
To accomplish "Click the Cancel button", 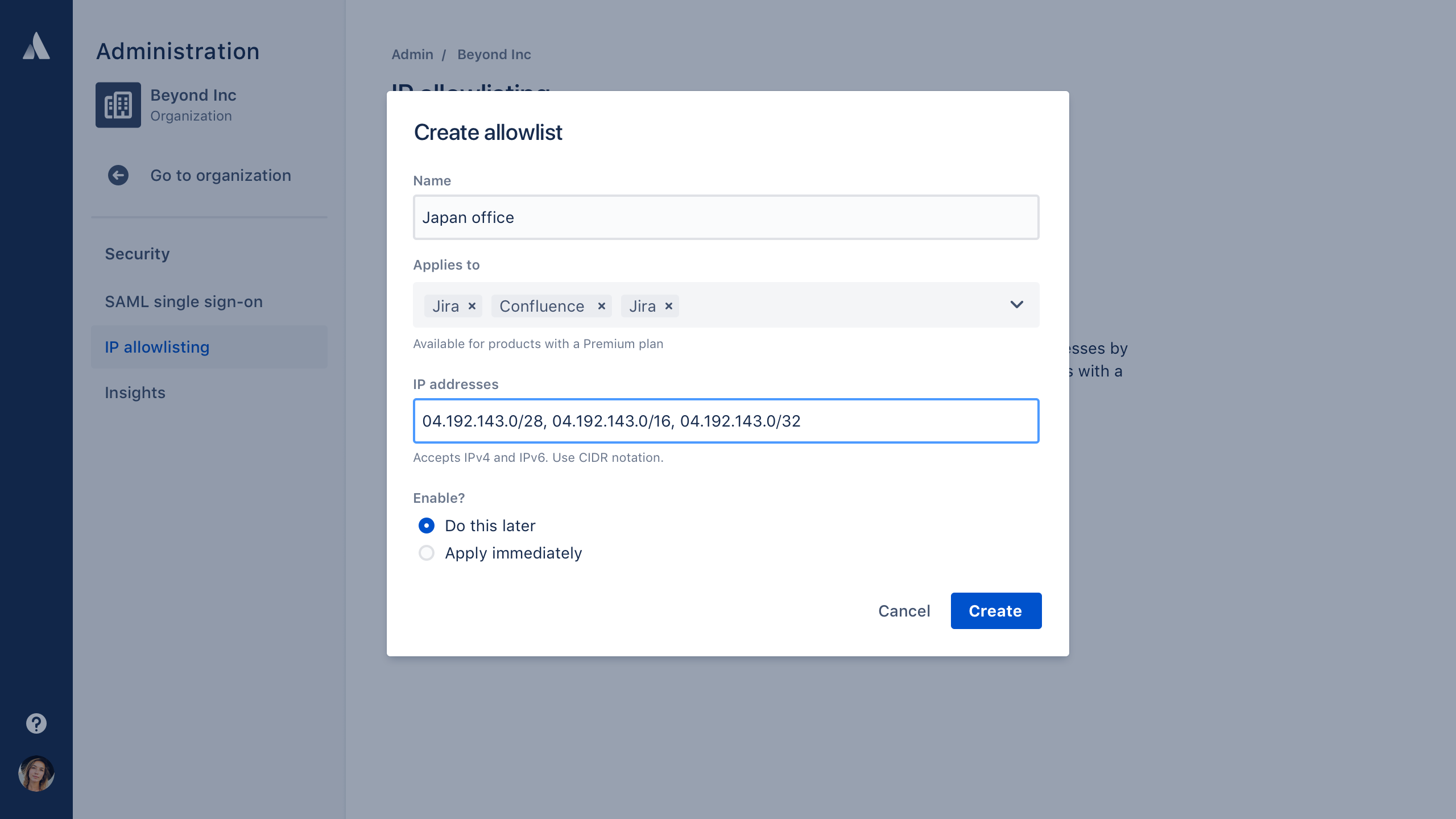I will pos(904,611).
